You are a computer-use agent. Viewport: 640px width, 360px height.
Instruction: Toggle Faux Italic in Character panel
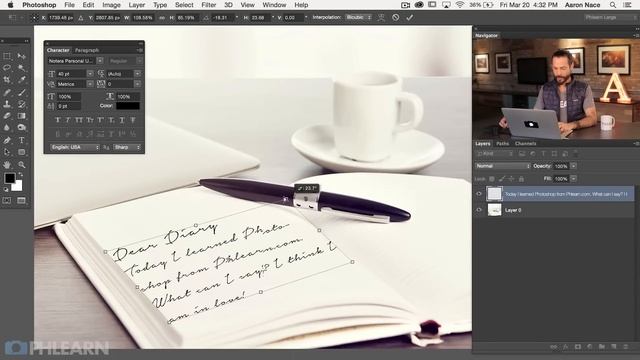pos(68,120)
